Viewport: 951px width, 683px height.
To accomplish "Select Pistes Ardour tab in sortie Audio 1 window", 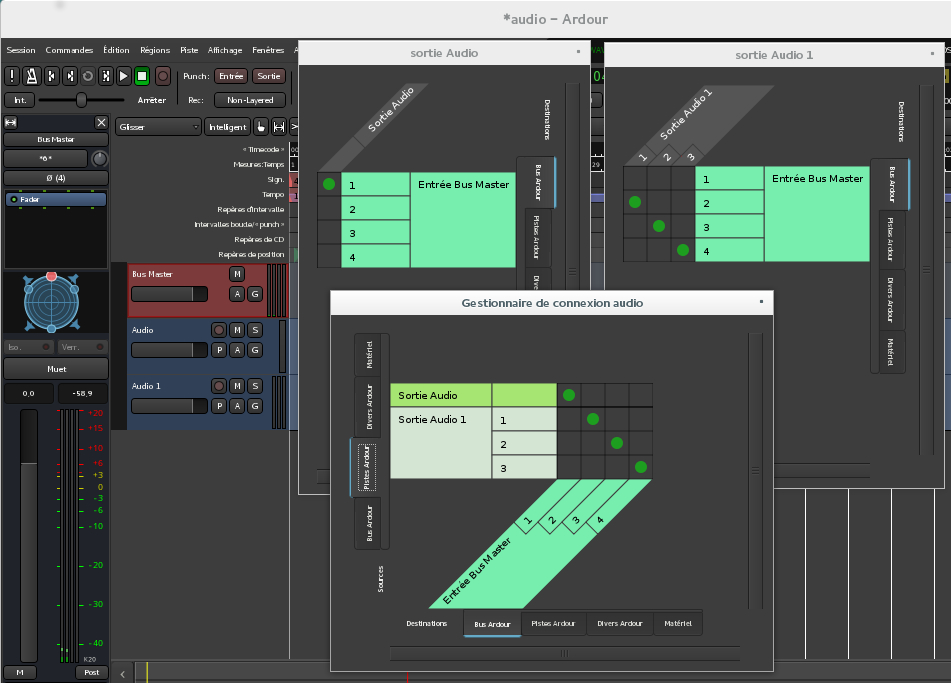I will 890,240.
